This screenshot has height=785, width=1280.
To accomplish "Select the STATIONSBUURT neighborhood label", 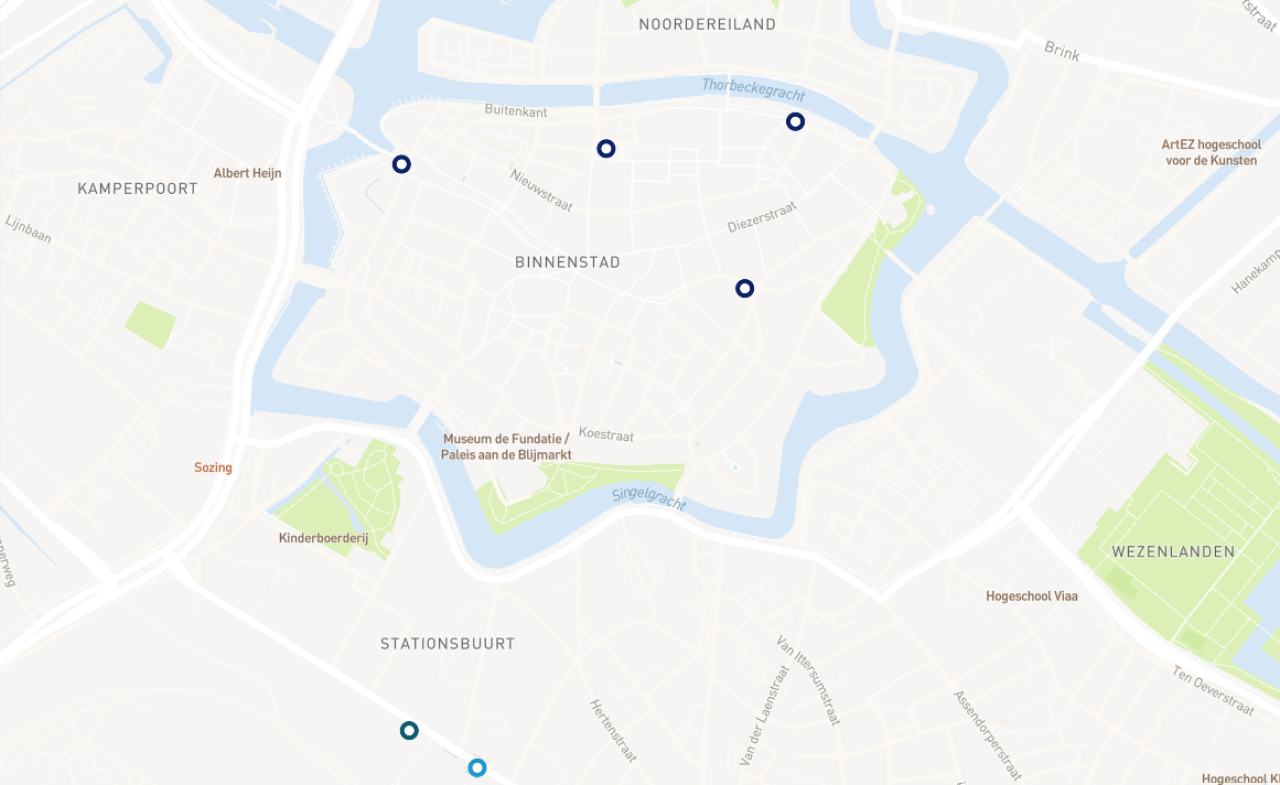I will (x=448, y=644).
